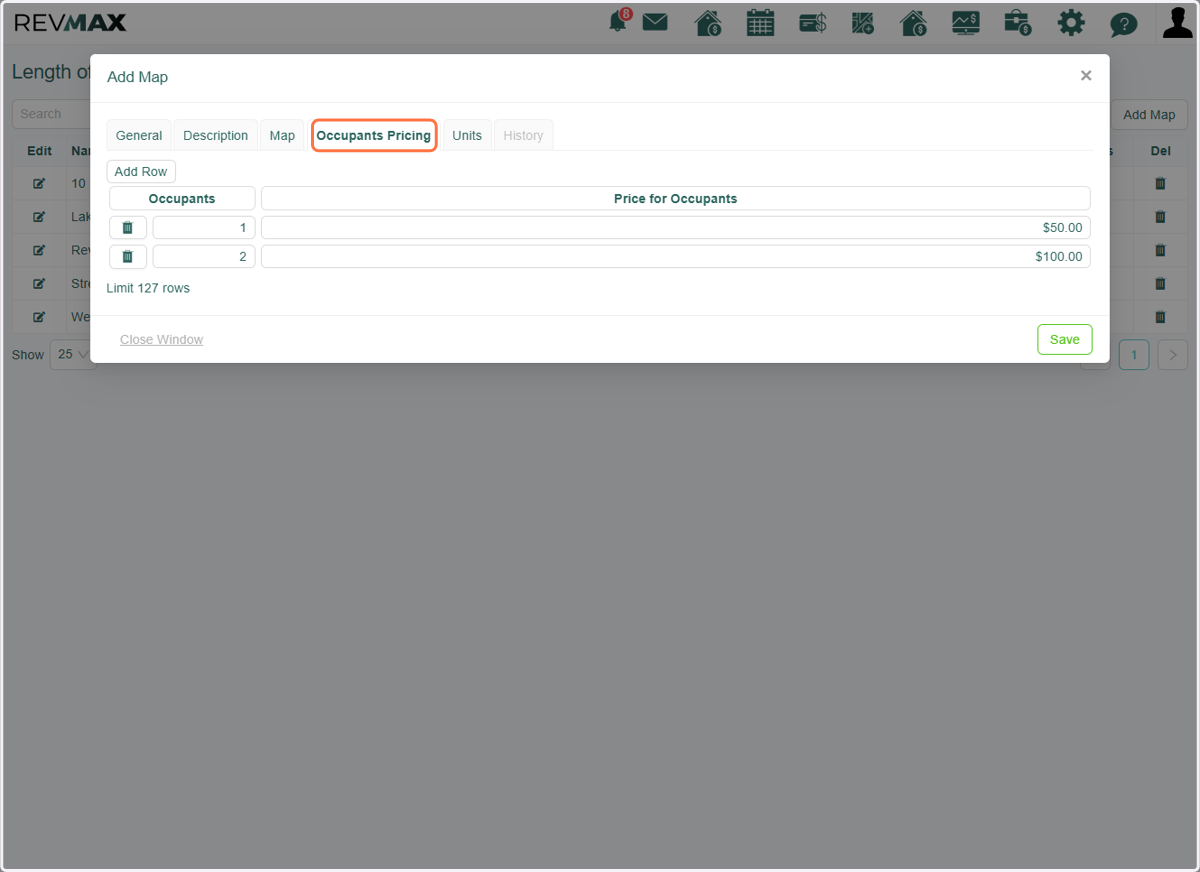
Task: Switch to the Units tab
Action: [467, 136]
